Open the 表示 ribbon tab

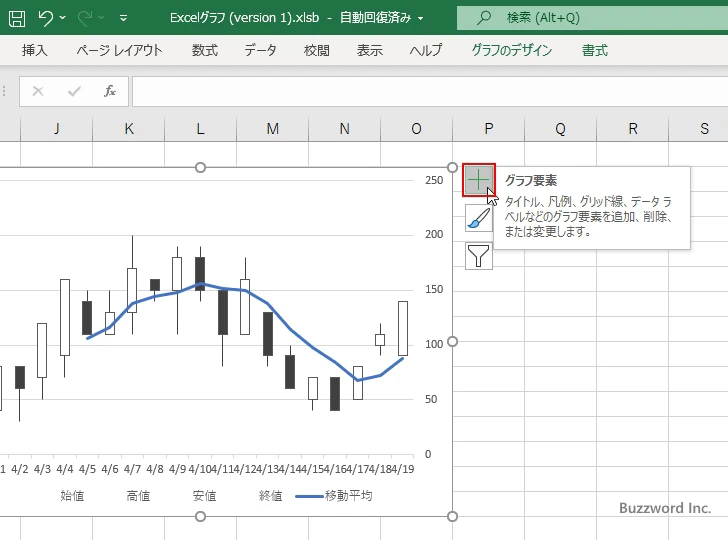[x=370, y=50]
